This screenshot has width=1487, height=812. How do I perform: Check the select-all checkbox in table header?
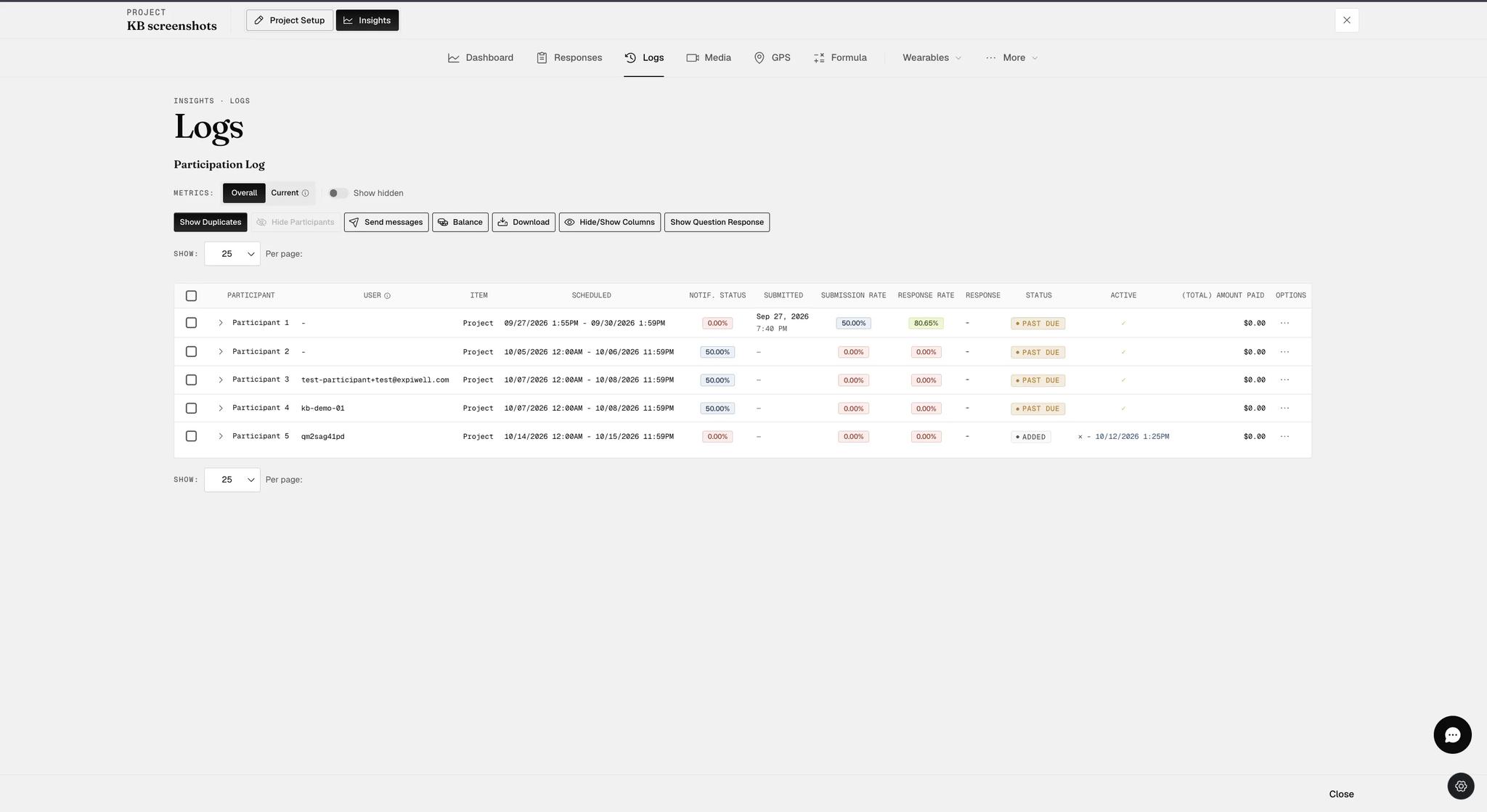191,296
